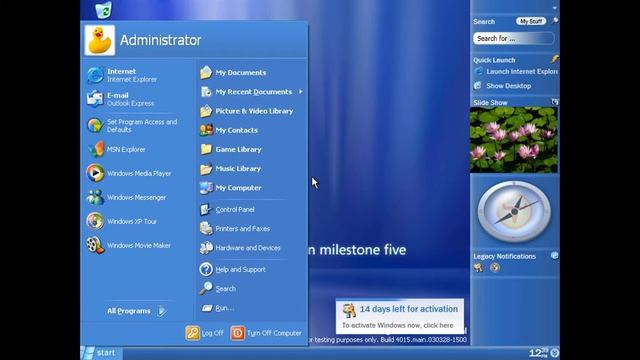This screenshot has width=640, height=360.
Task: Open the sidebar options dropdown arrow
Action: 554,8
